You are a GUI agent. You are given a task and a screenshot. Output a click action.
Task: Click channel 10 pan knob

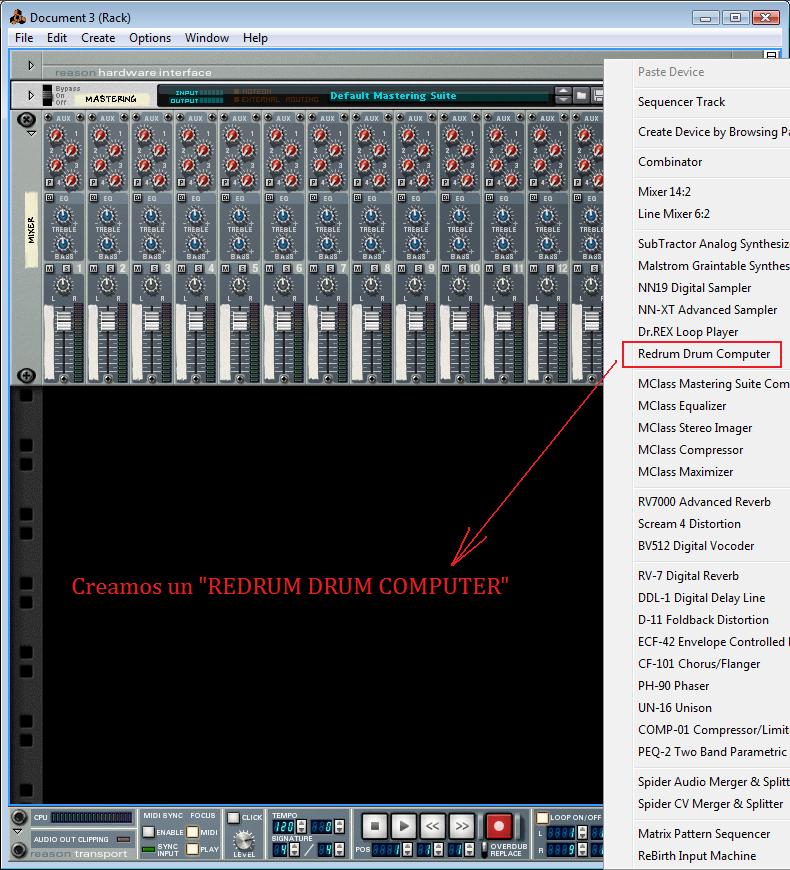click(x=459, y=285)
